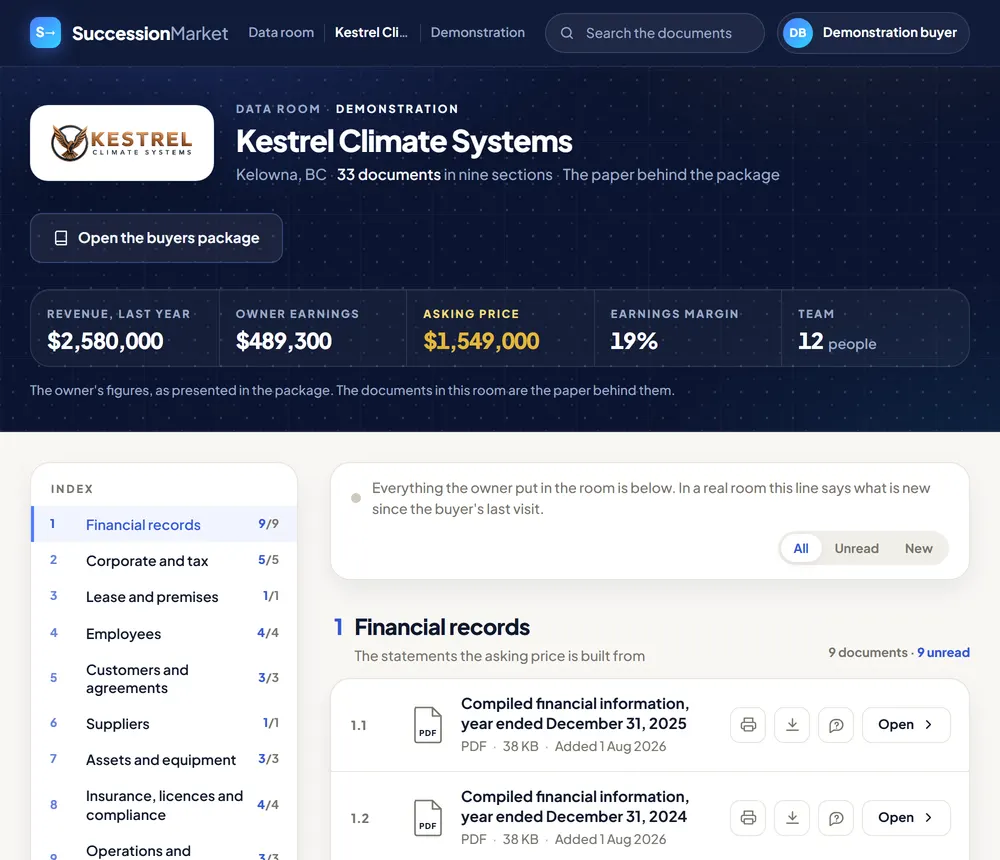Screen dimensions: 1000x860
Task: Open the Demonstration buyer account menu
Action: (873, 33)
